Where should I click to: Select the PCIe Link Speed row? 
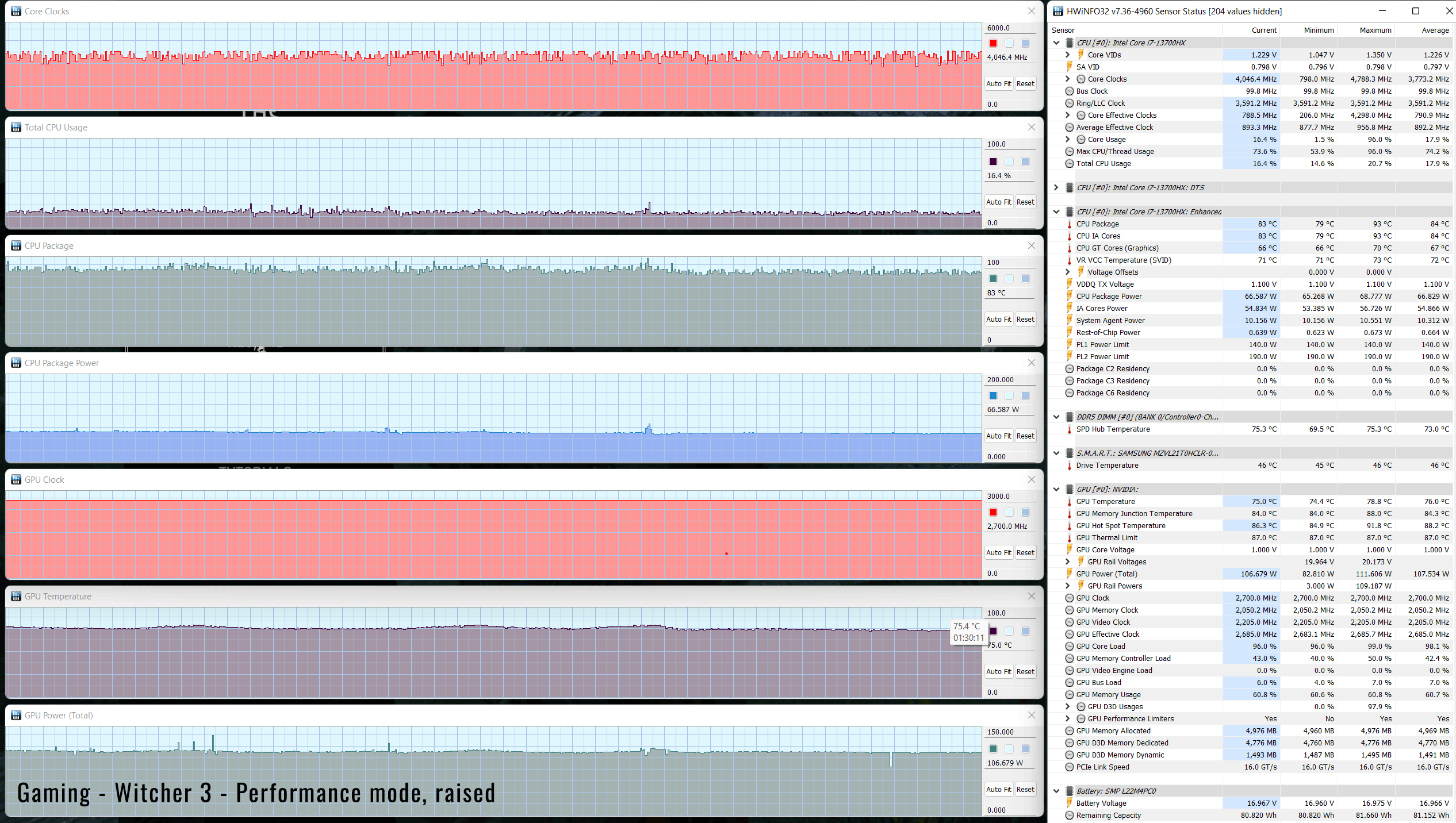click(1251, 767)
